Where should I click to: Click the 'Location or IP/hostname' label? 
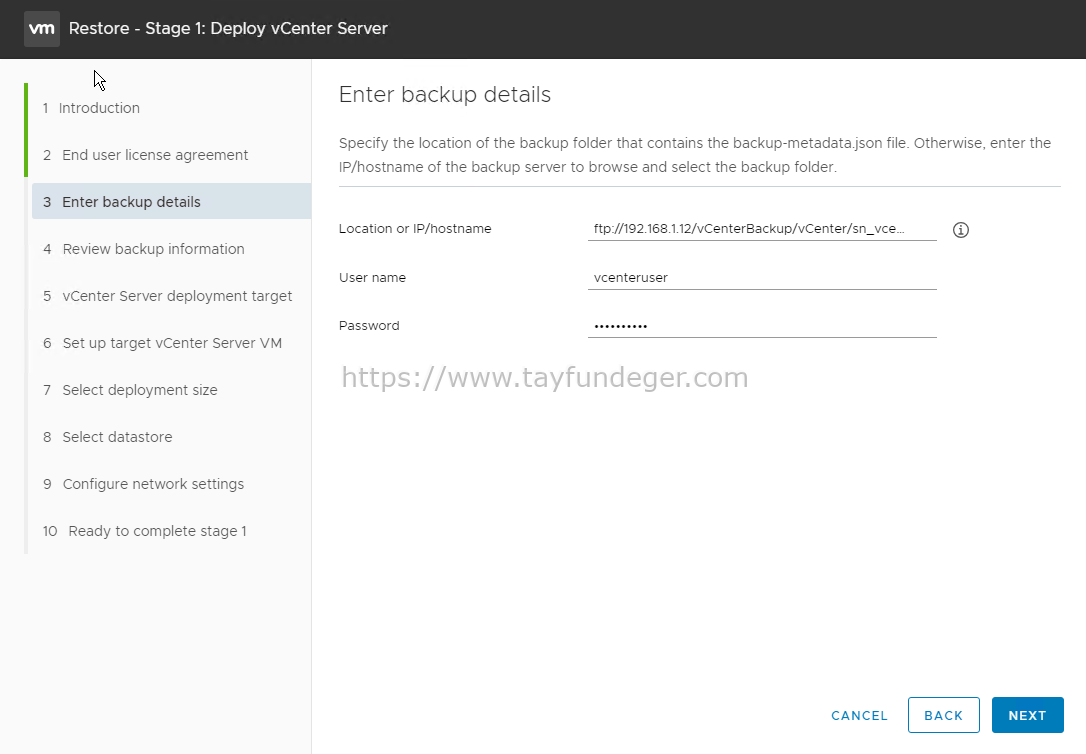[x=415, y=228]
